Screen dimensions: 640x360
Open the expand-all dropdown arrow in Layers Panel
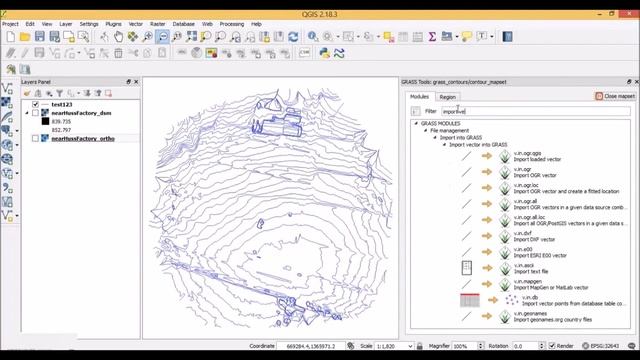click(x=79, y=93)
